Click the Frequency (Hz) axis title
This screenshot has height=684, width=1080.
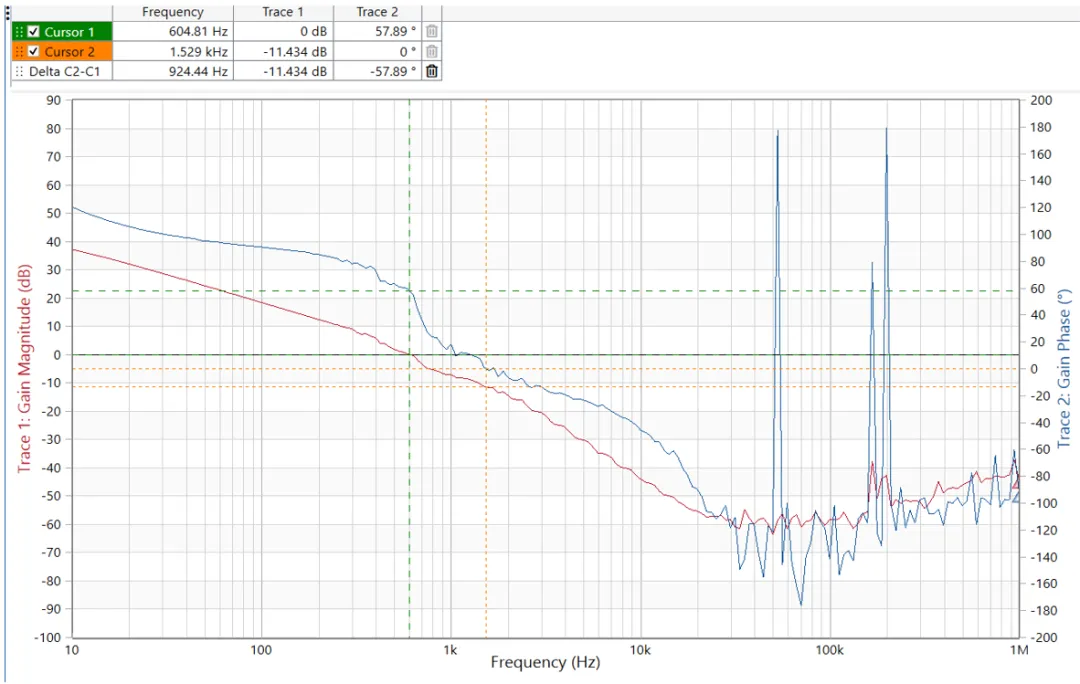pos(545,663)
